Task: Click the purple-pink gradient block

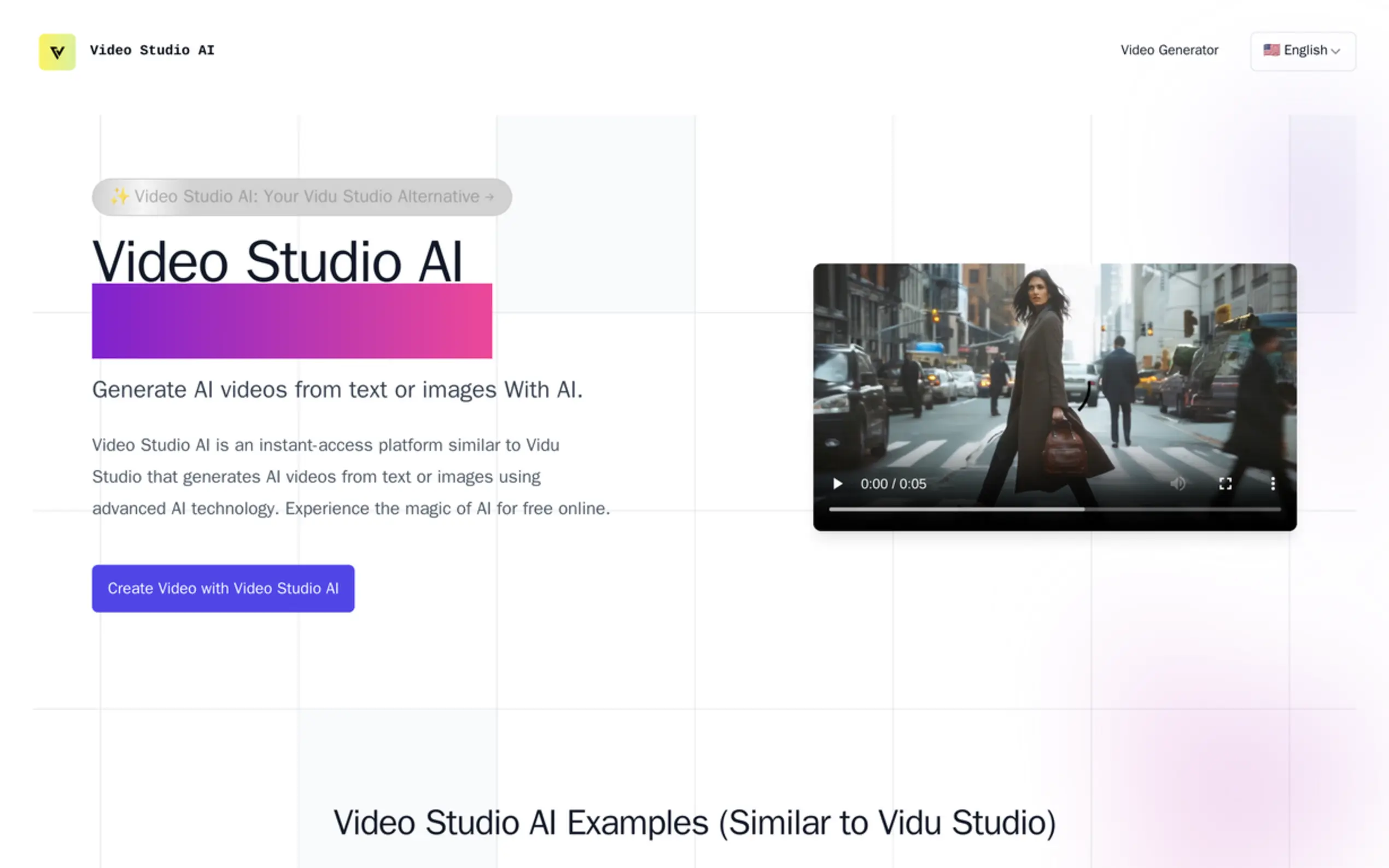Action: pyautogui.click(x=291, y=320)
